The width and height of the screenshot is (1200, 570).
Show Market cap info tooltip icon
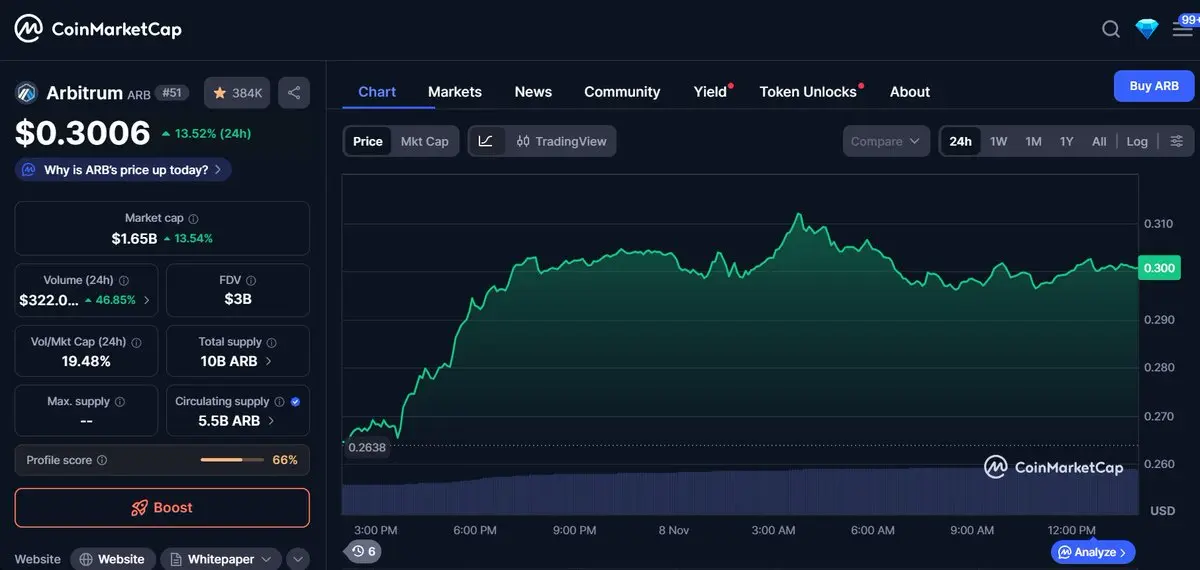(x=194, y=218)
